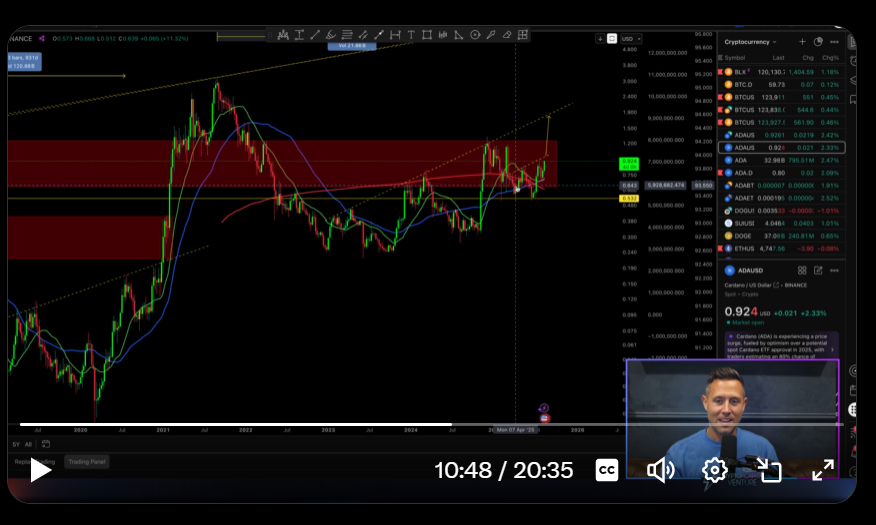Enter fullscreen mode
Image resolution: width=876 pixels, height=525 pixels.
(x=823, y=470)
